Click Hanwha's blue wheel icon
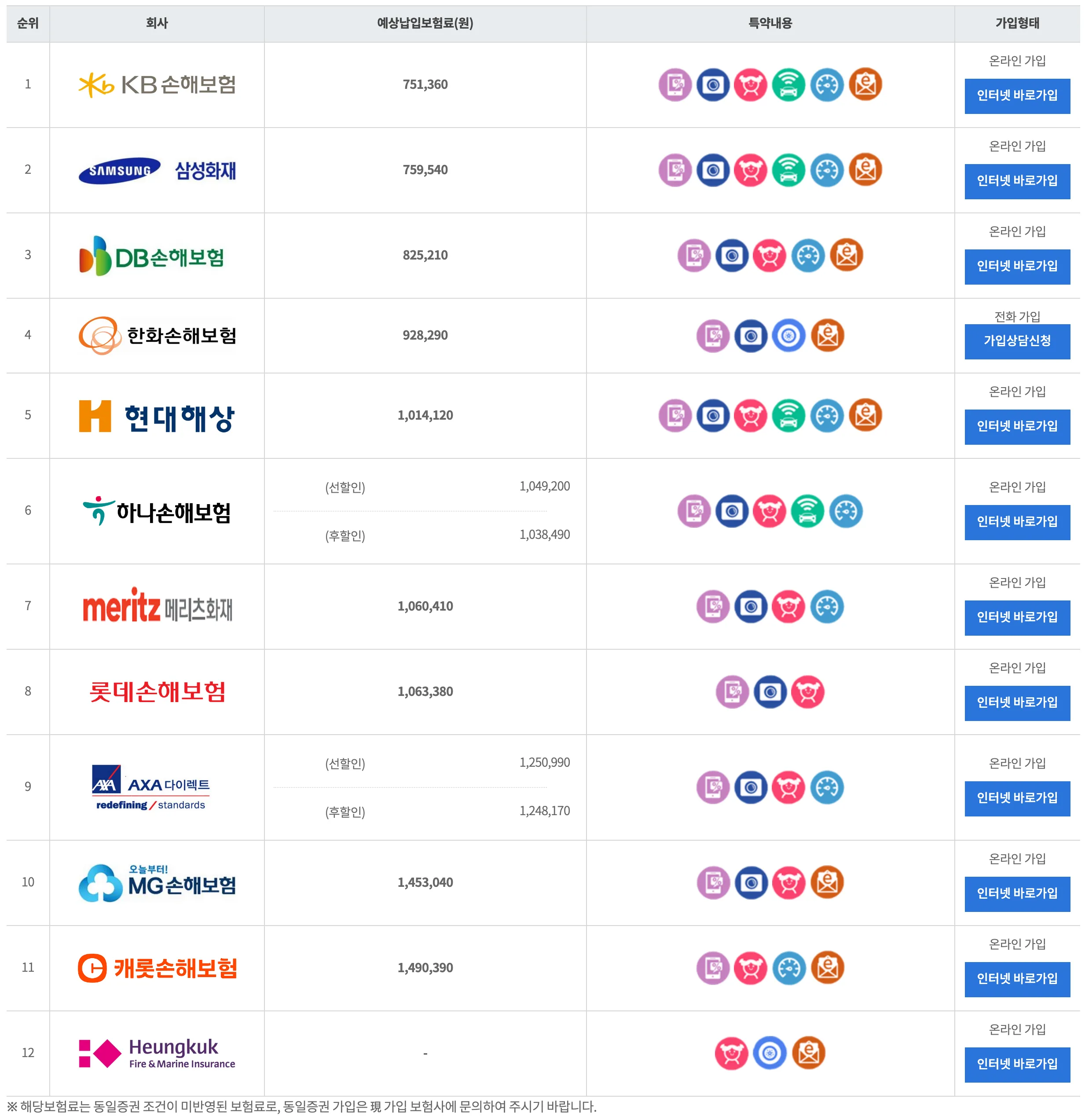Screen dimensions: 1085x1120 pos(788,336)
